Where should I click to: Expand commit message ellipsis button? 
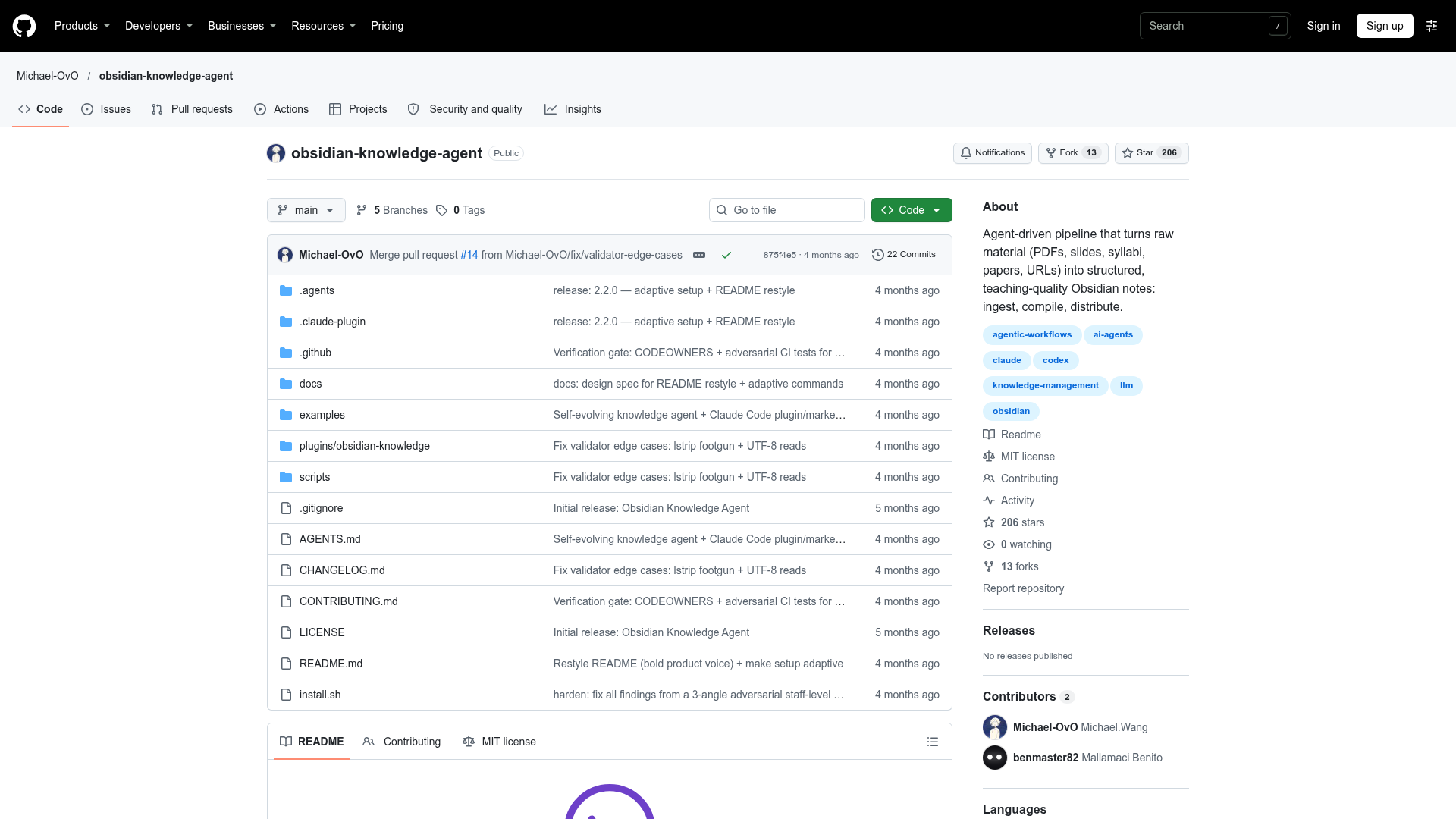[x=699, y=255]
